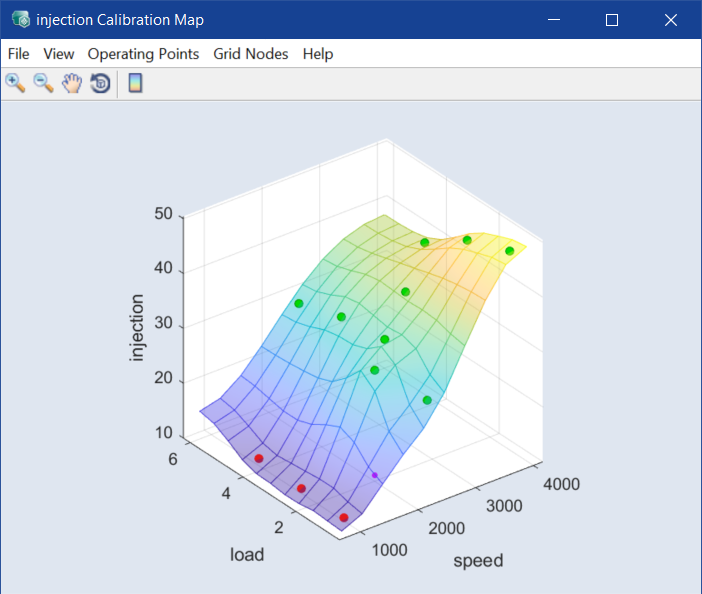702x594 pixels.
Task: Enable the Rotate 3D tool
Action: click(99, 83)
